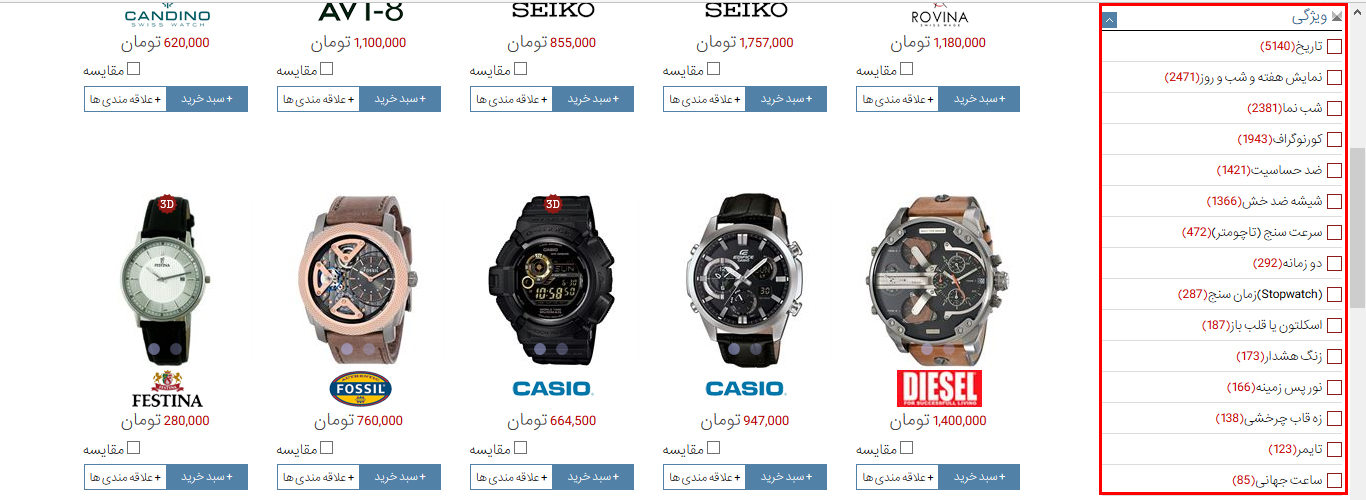
Task: Toggle مقایسه checkbox under Fossil watch
Action: tap(327, 448)
